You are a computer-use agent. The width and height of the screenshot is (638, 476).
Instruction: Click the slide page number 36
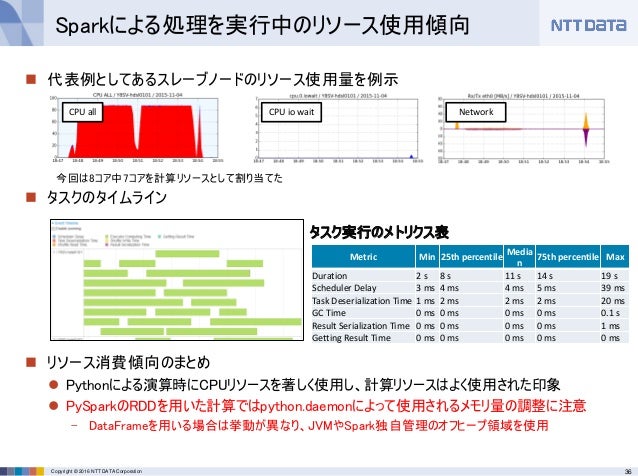628,471
